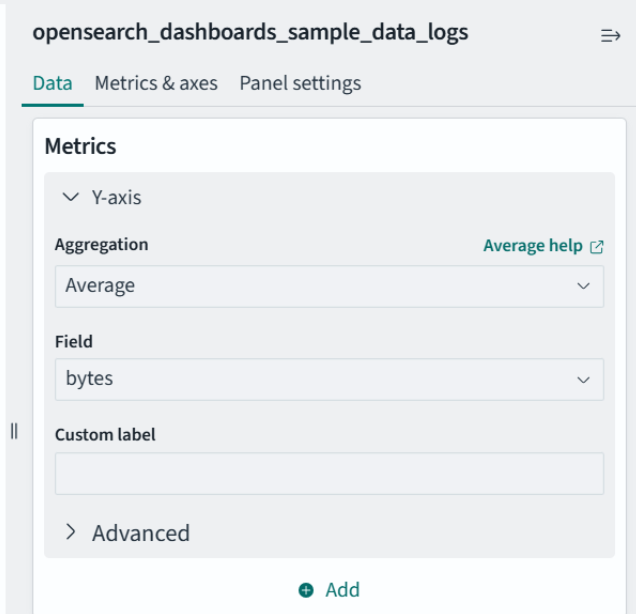
Task: Open the Aggregation dropdown showing Average
Action: (x=329, y=286)
